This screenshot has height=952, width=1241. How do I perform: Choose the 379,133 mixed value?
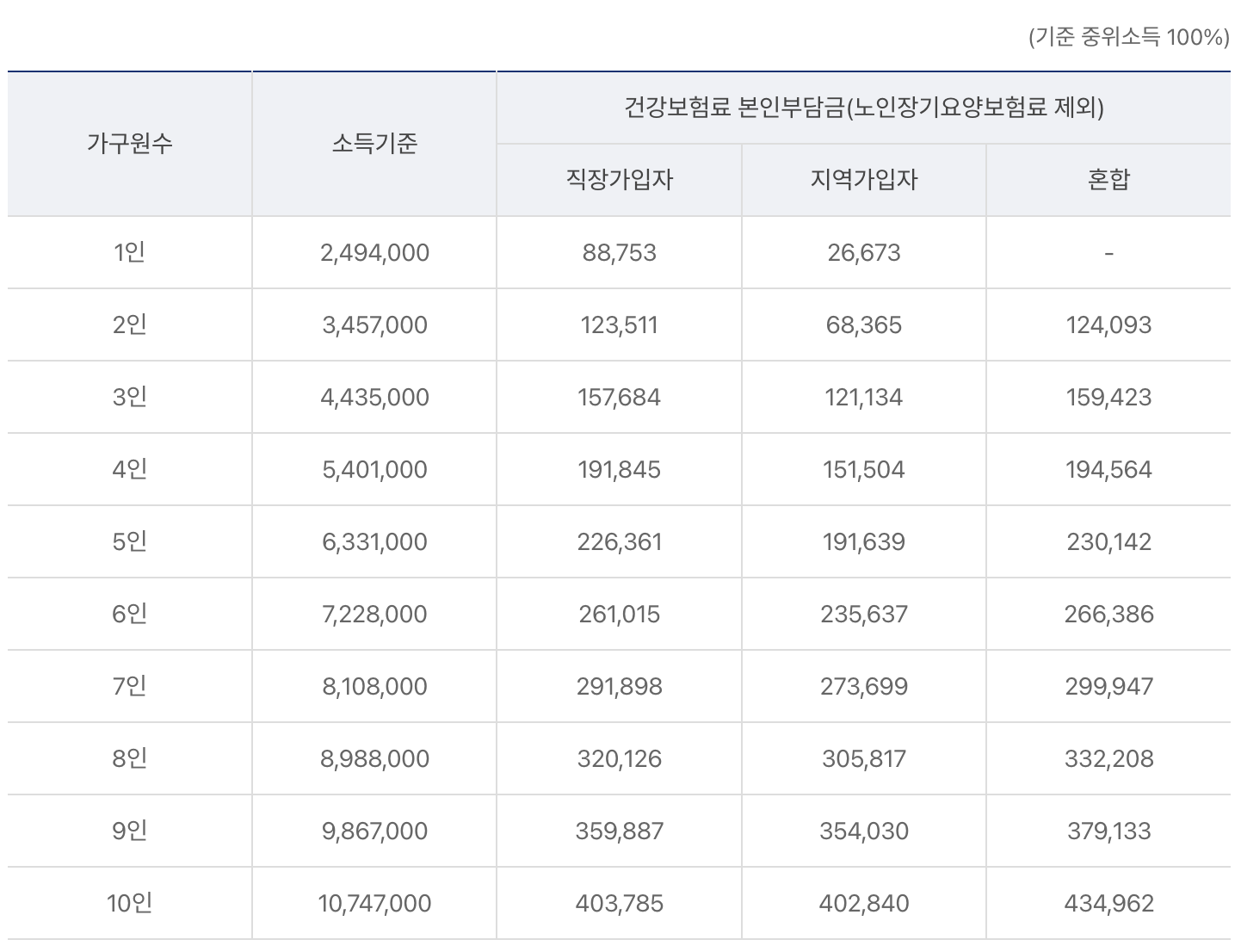1108,831
